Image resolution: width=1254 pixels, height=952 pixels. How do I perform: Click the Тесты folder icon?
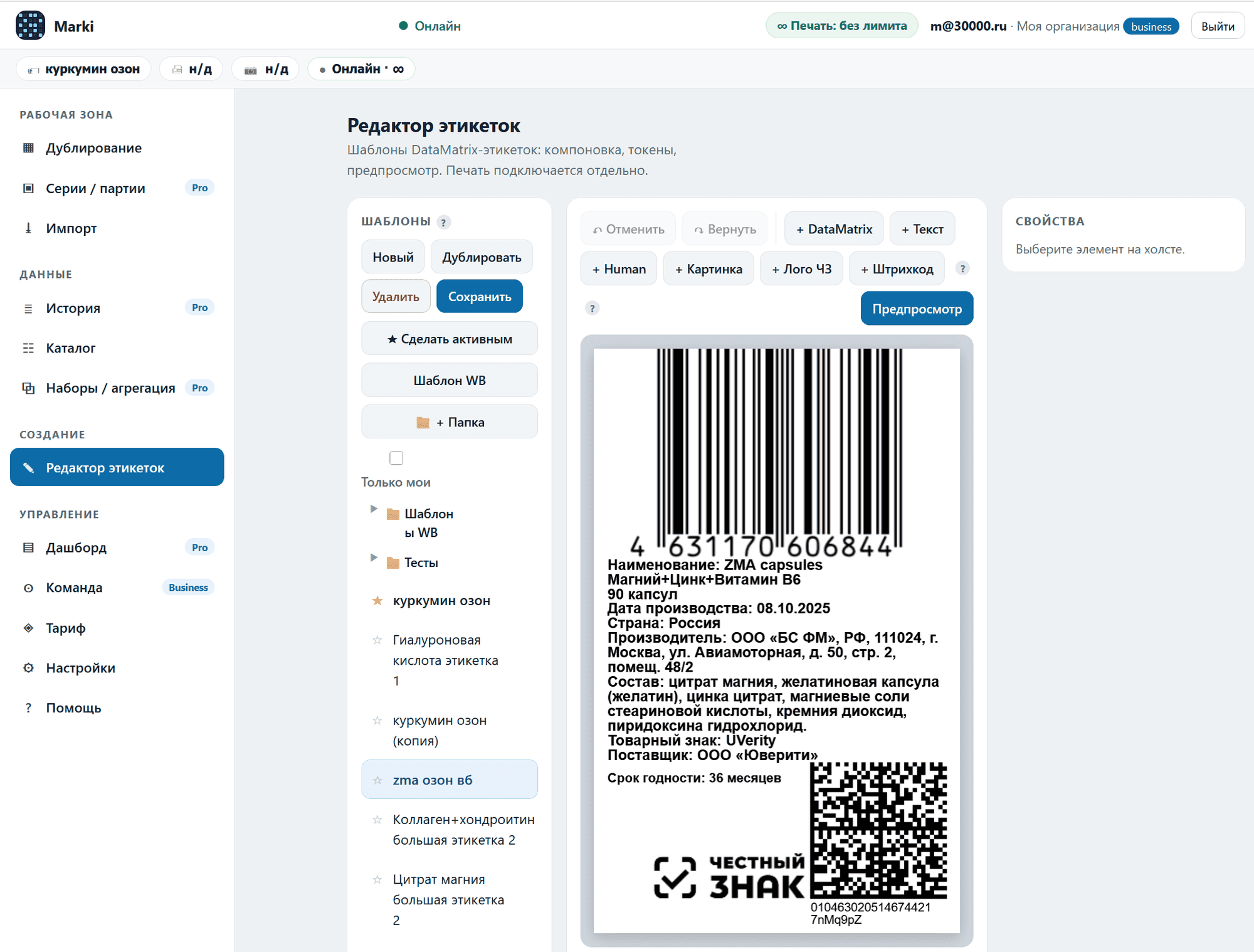pos(393,563)
